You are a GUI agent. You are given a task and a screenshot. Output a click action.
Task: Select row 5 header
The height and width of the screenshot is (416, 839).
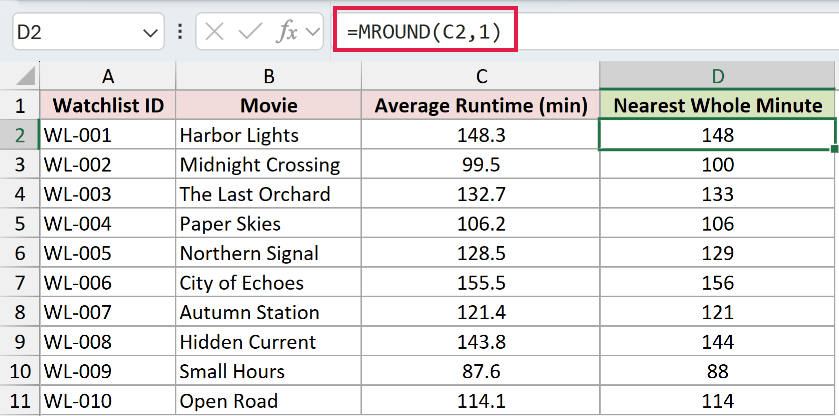click(x=20, y=223)
